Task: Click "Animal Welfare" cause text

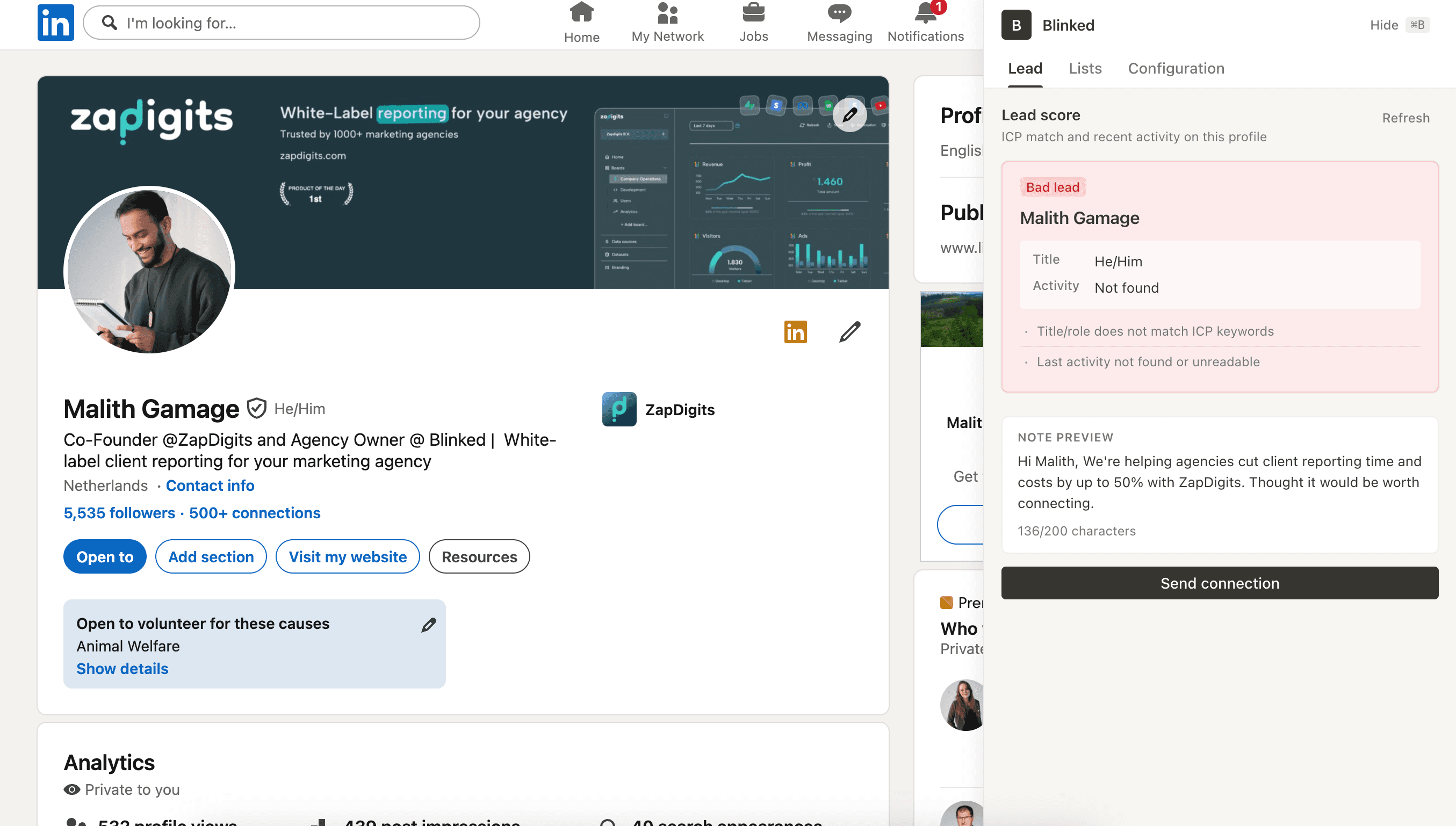Action: pos(128,646)
